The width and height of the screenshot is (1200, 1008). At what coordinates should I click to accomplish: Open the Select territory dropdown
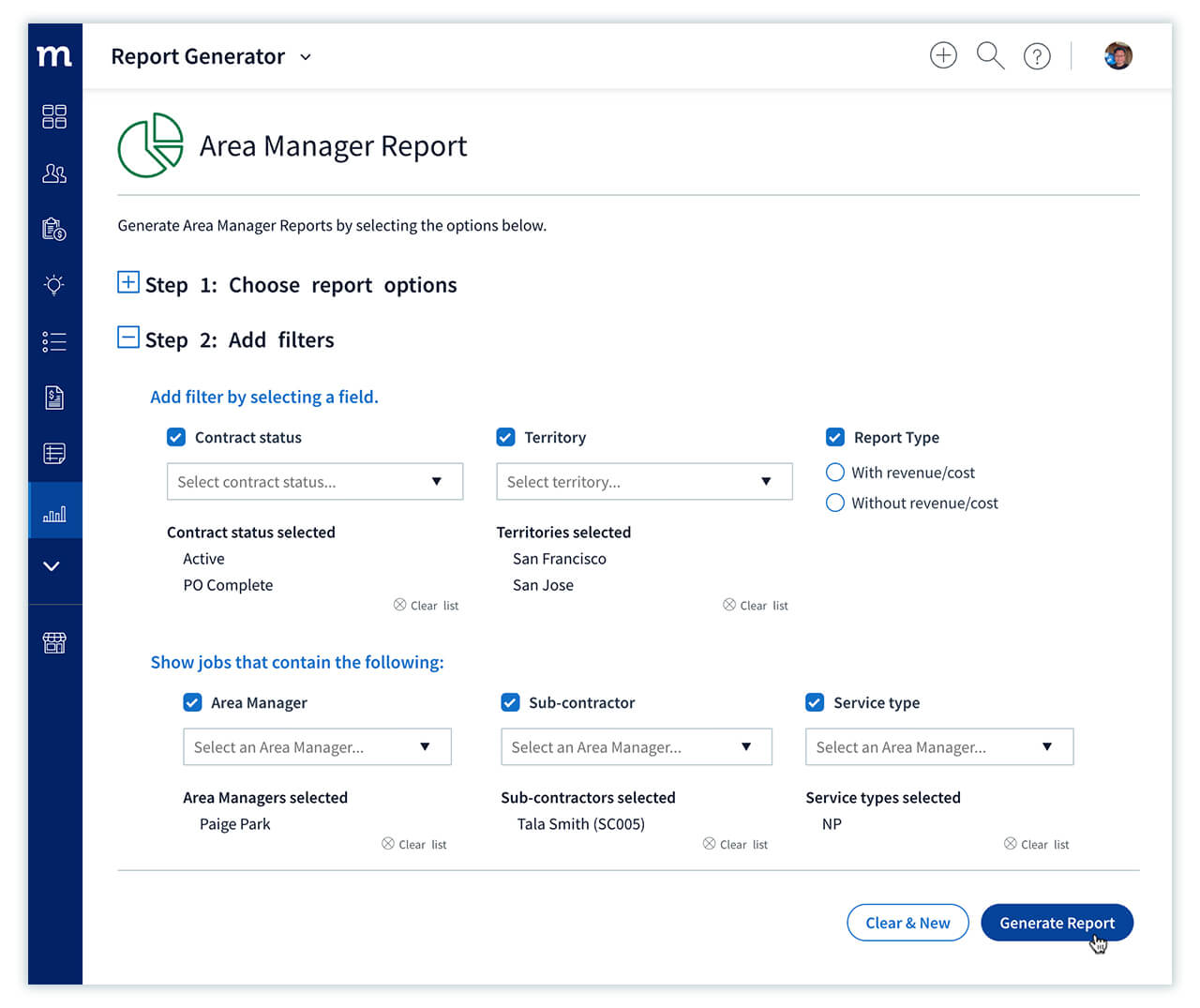click(644, 481)
